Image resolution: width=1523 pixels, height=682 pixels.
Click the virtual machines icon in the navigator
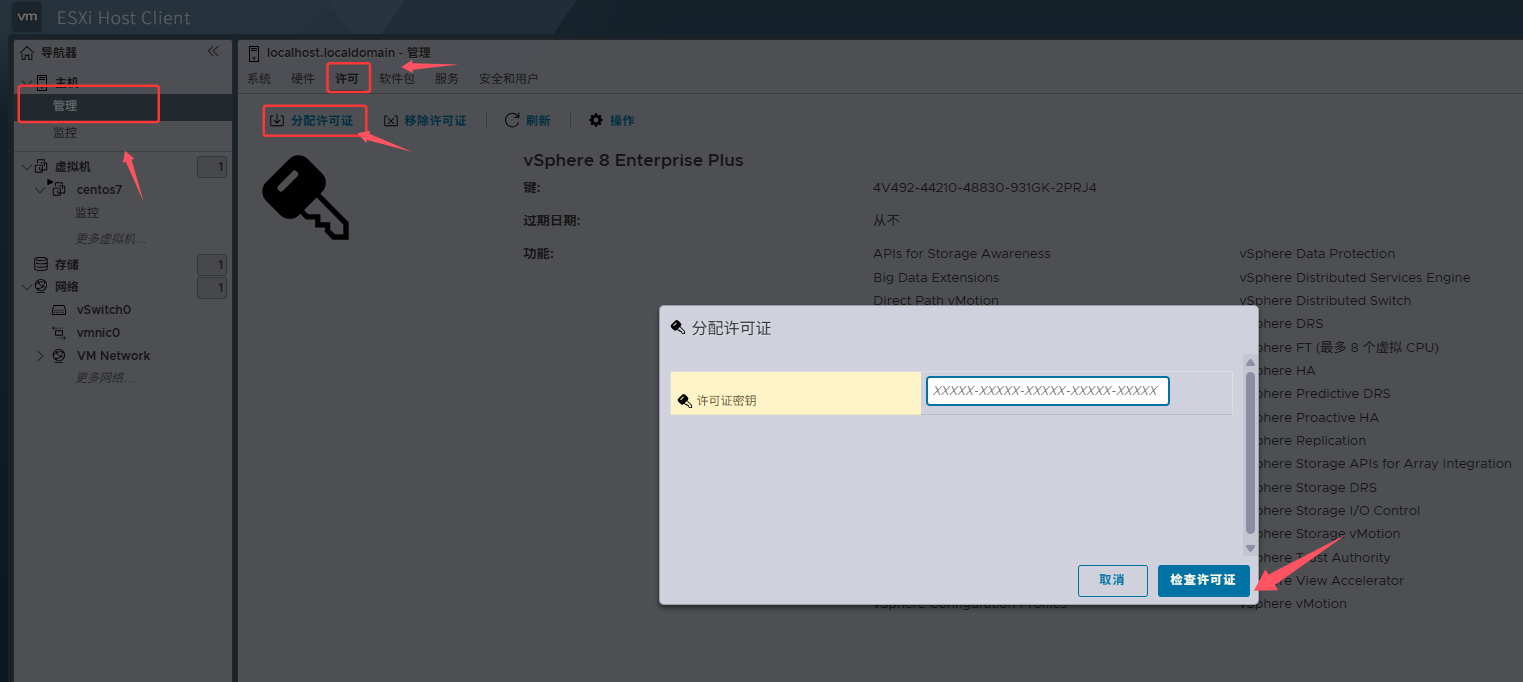[x=42, y=166]
